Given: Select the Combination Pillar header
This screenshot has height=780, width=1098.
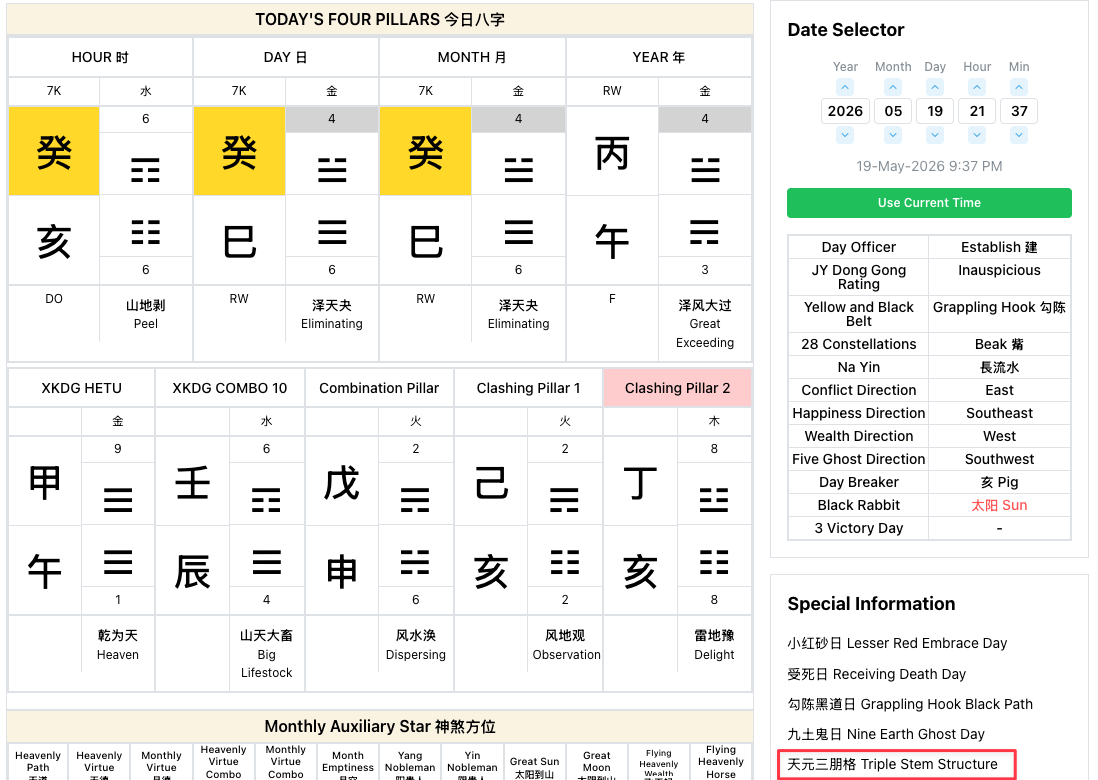Looking at the screenshot, I should point(379,388).
